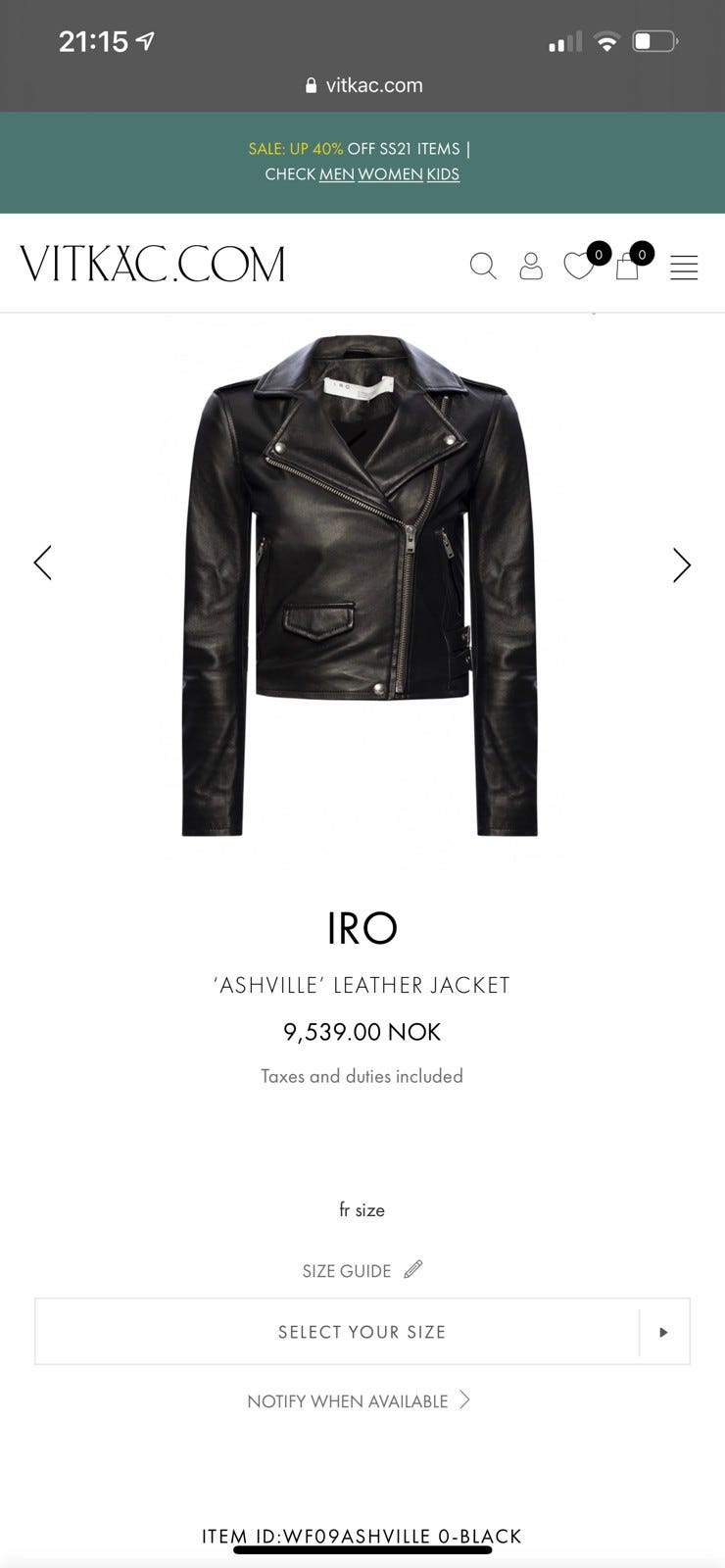
Task: Expand Notify When Available chevron
Action: pyautogui.click(x=464, y=1400)
